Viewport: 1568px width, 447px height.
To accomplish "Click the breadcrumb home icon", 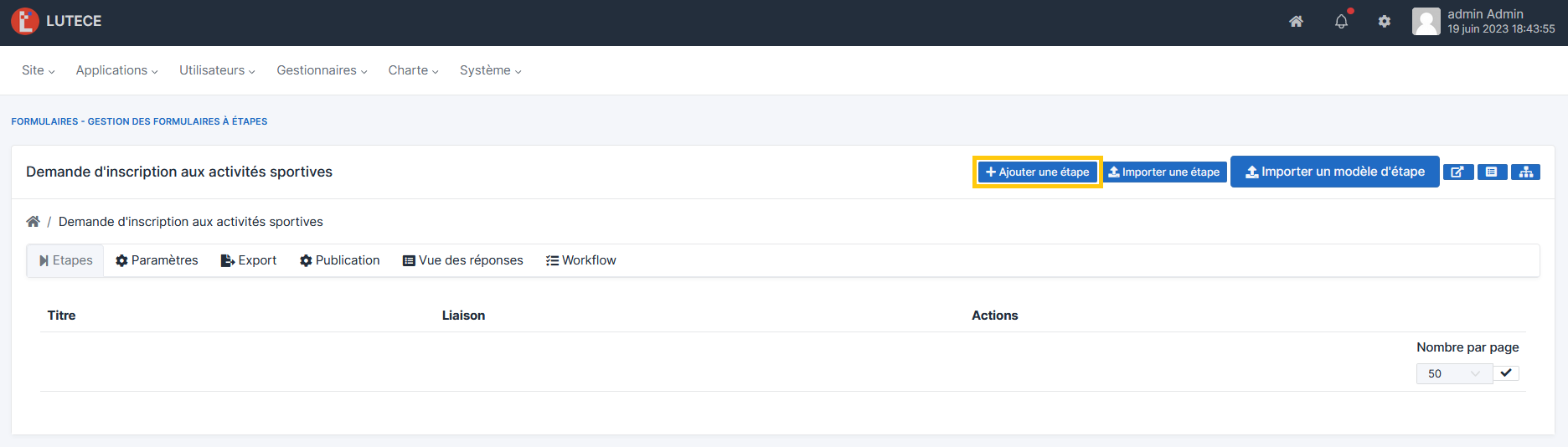I will 34,222.
